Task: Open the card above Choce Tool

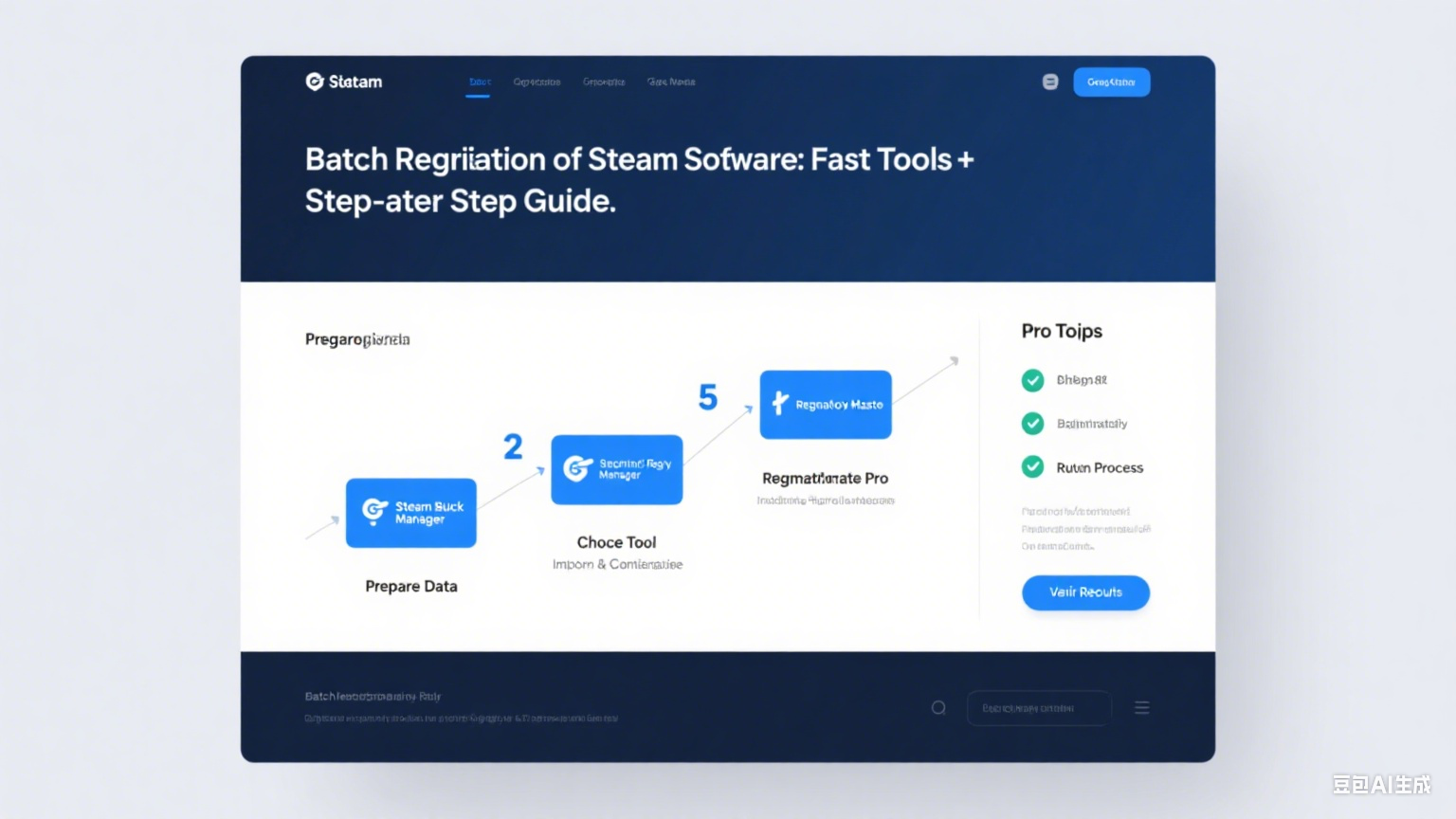Action: (617, 469)
